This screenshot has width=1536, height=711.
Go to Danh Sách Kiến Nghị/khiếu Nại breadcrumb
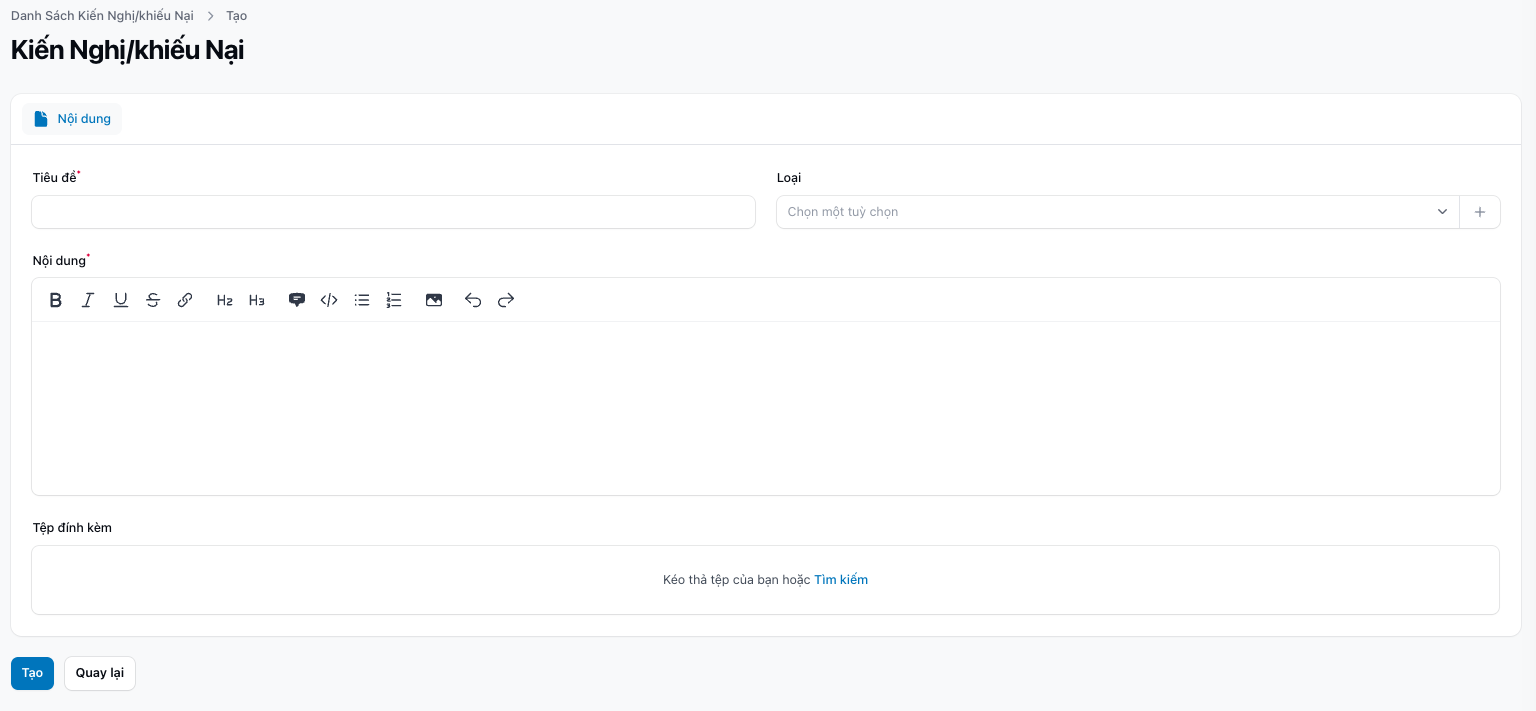(102, 16)
